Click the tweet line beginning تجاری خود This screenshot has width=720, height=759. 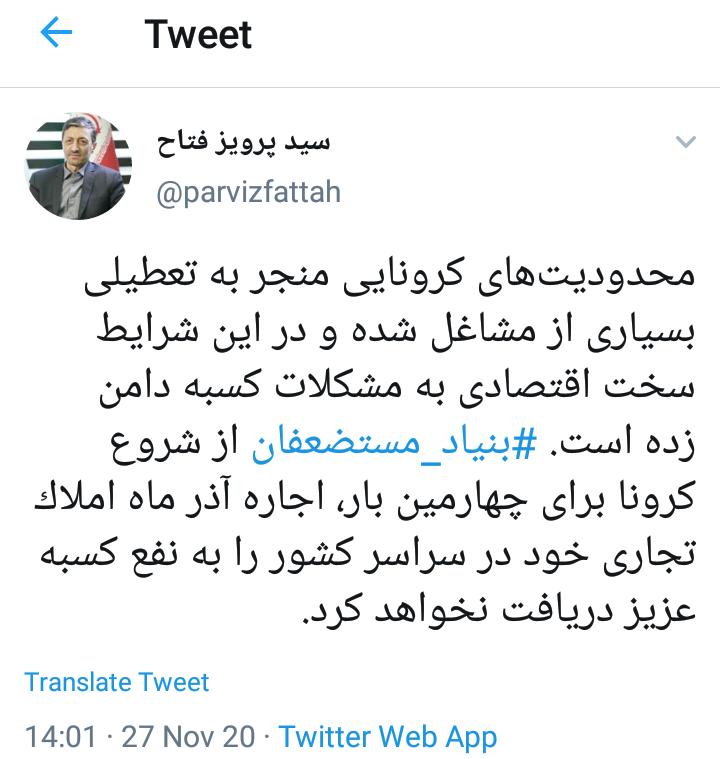click(368, 556)
